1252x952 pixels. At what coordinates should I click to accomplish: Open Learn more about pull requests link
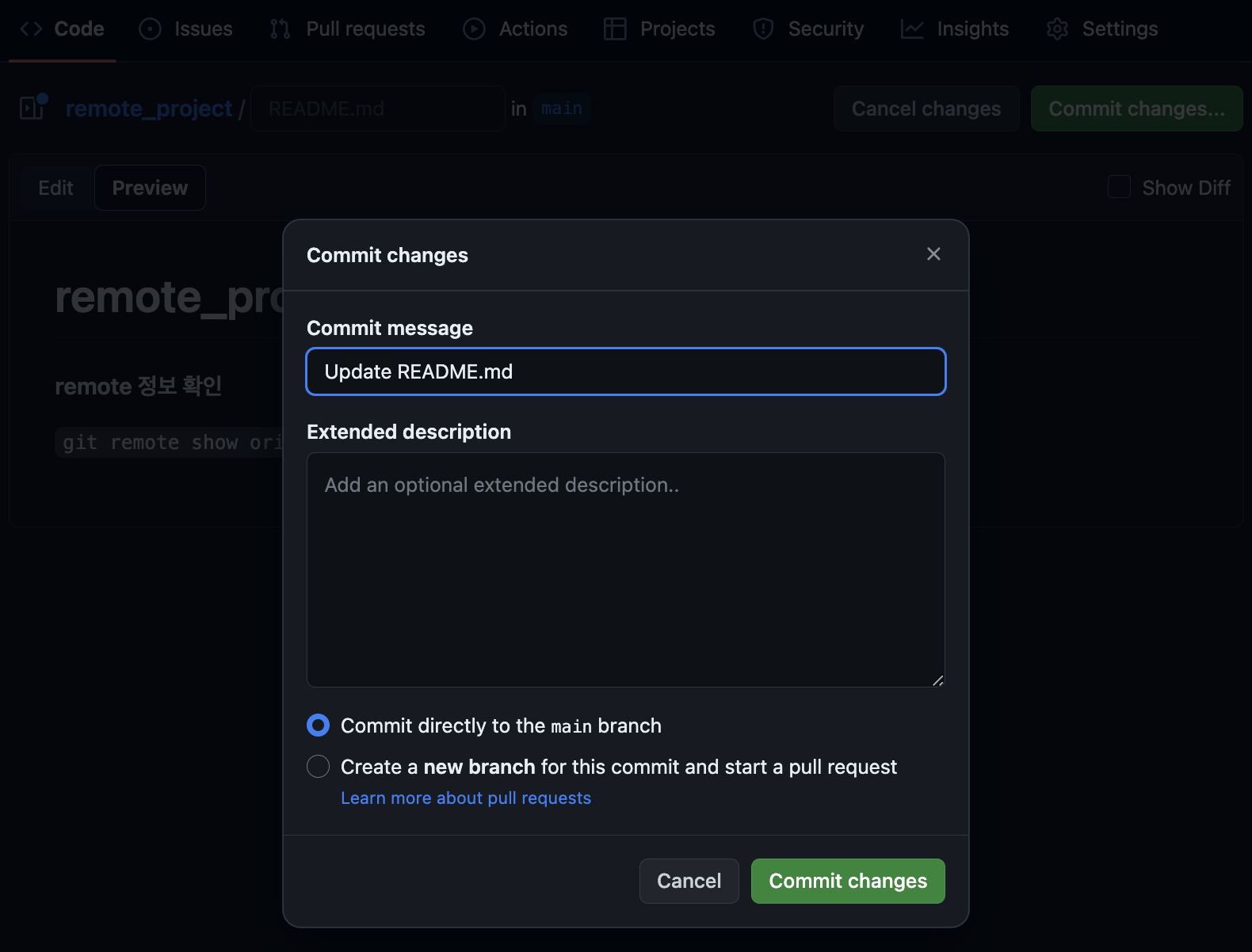466,798
